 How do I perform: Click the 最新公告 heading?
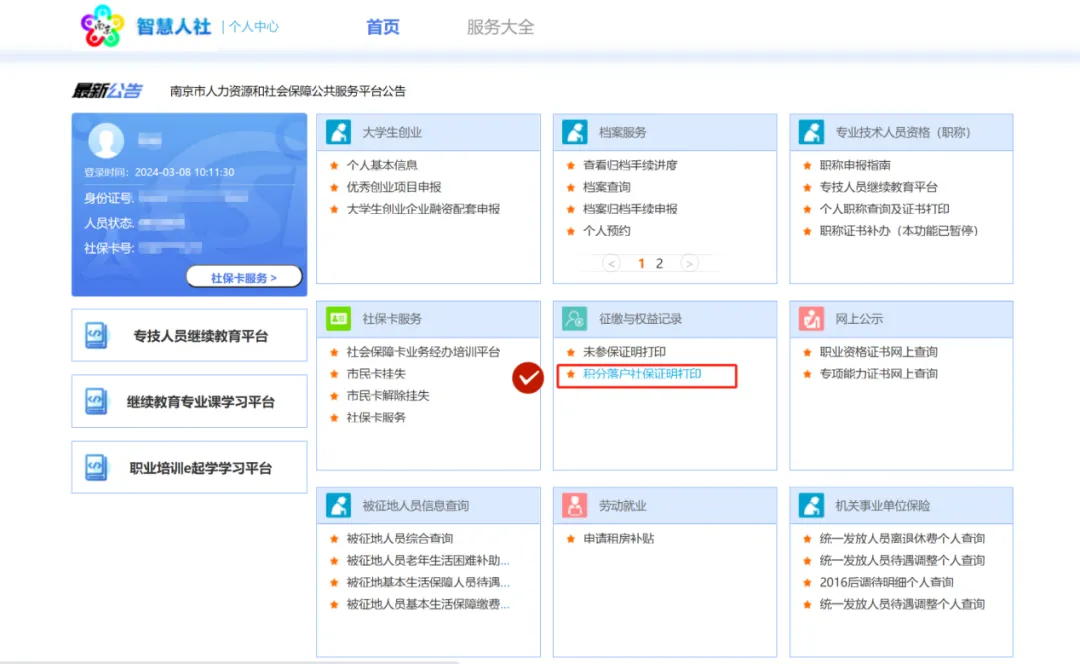pyautogui.click(x=107, y=90)
